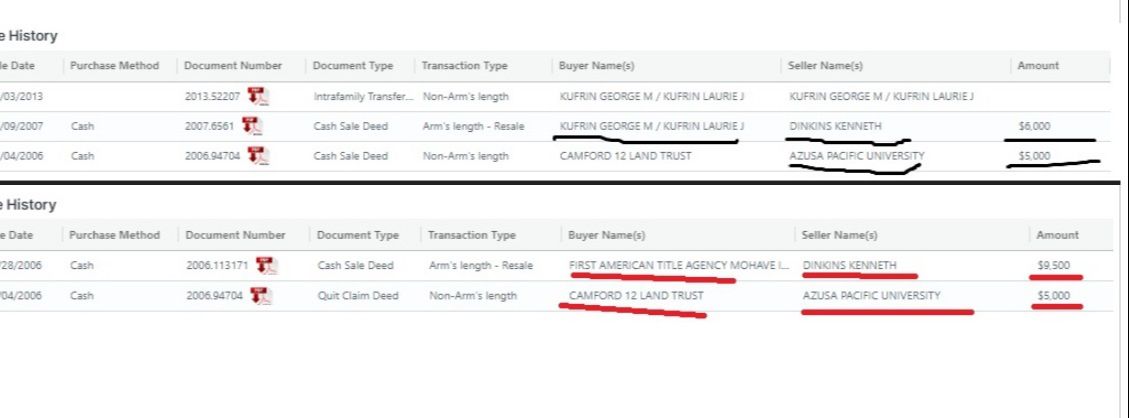Click the vertical scrollbar on right edge
Image resolution: width=1129 pixels, height=418 pixels.
(x=1123, y=200)
